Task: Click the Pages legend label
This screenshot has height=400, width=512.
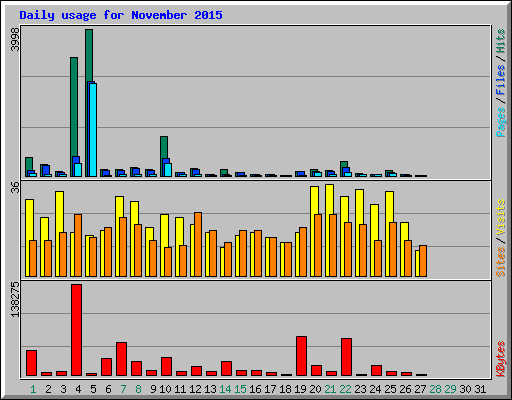Action: (500, 122)
